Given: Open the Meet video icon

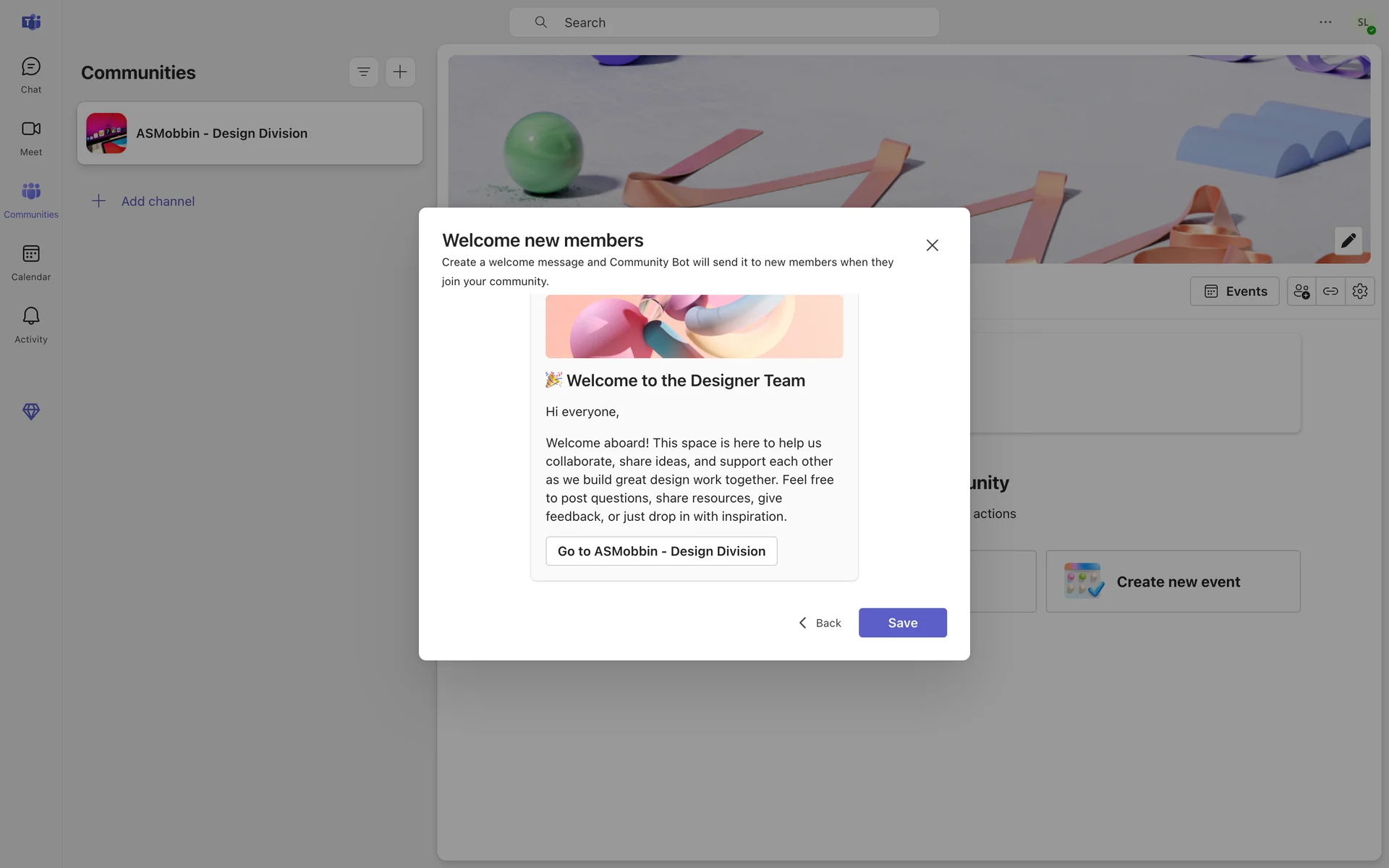Looking at the screenshot, I should pos(30,137).
